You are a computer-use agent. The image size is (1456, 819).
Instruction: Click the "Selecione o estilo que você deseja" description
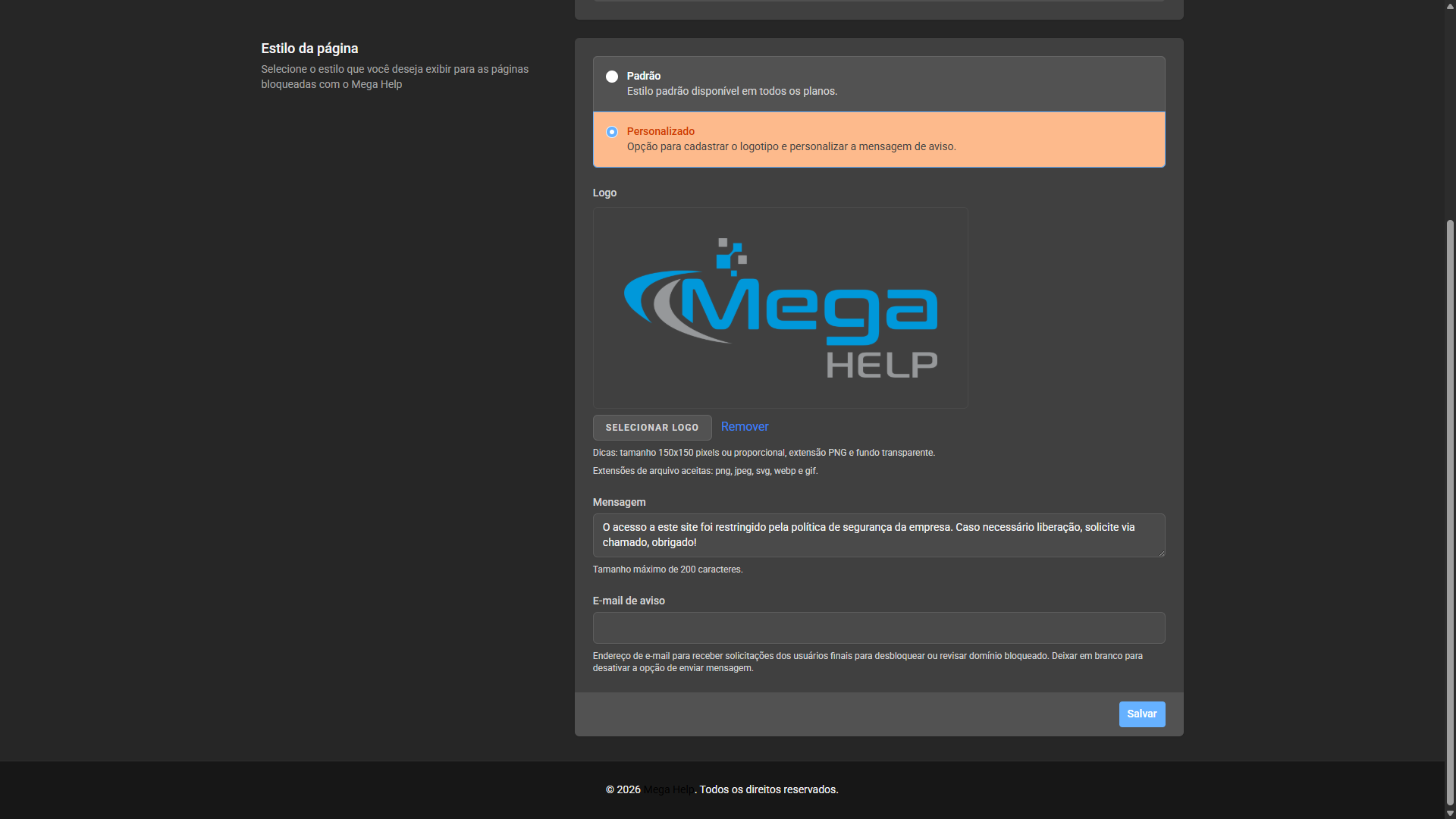tap(394, 77)
